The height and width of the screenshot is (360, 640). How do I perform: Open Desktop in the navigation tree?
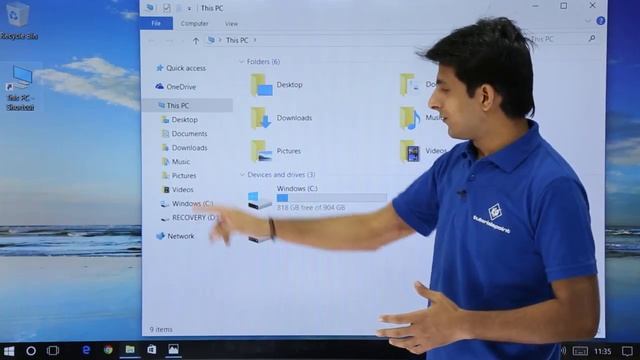point(180,120)
